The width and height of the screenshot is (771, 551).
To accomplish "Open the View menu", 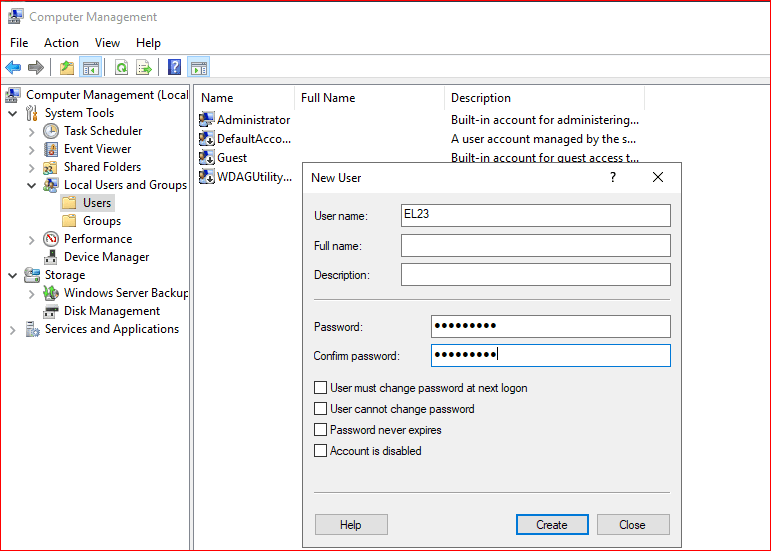I will click(107, 43).
